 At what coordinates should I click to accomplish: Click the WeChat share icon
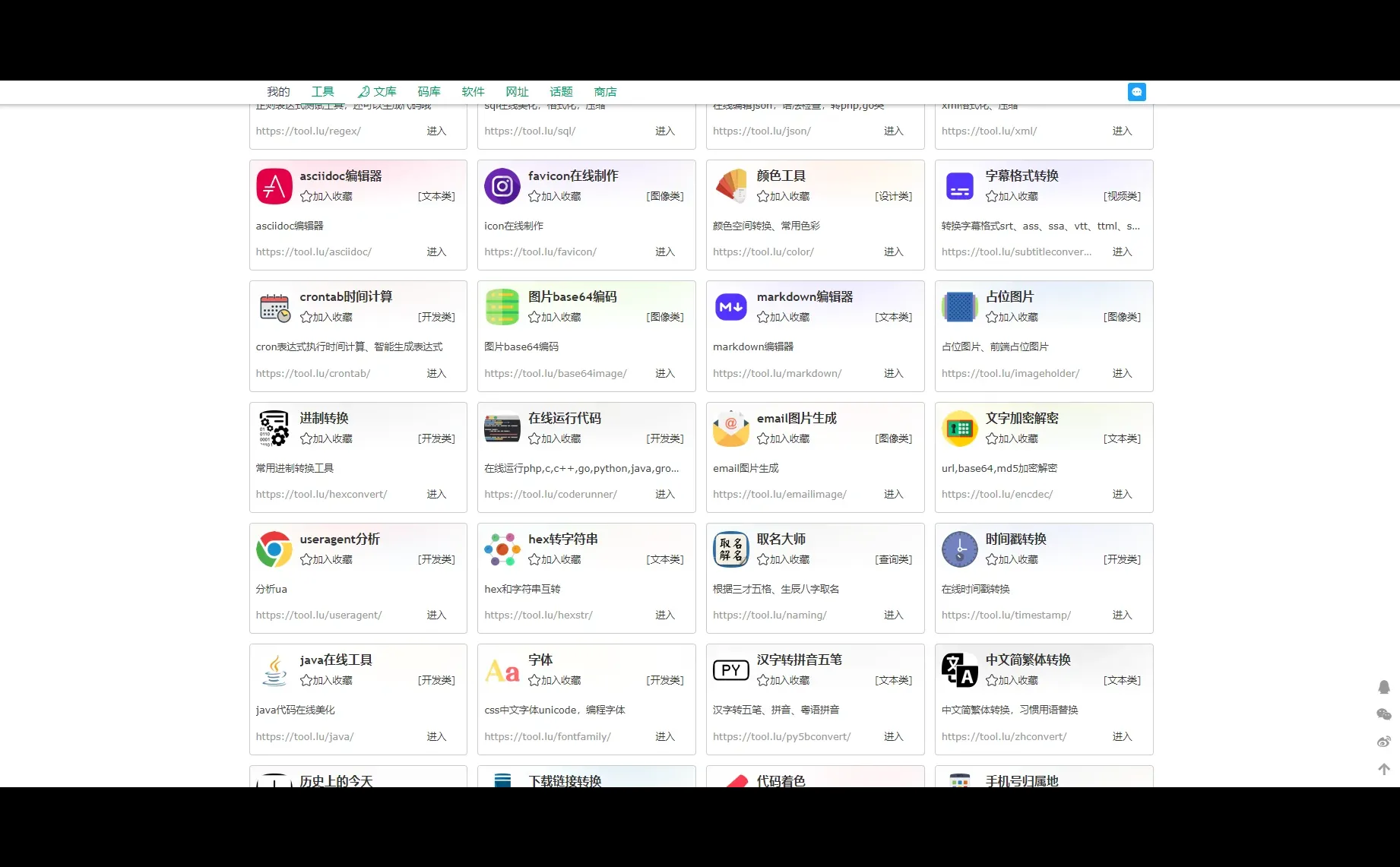[1384, 714]
